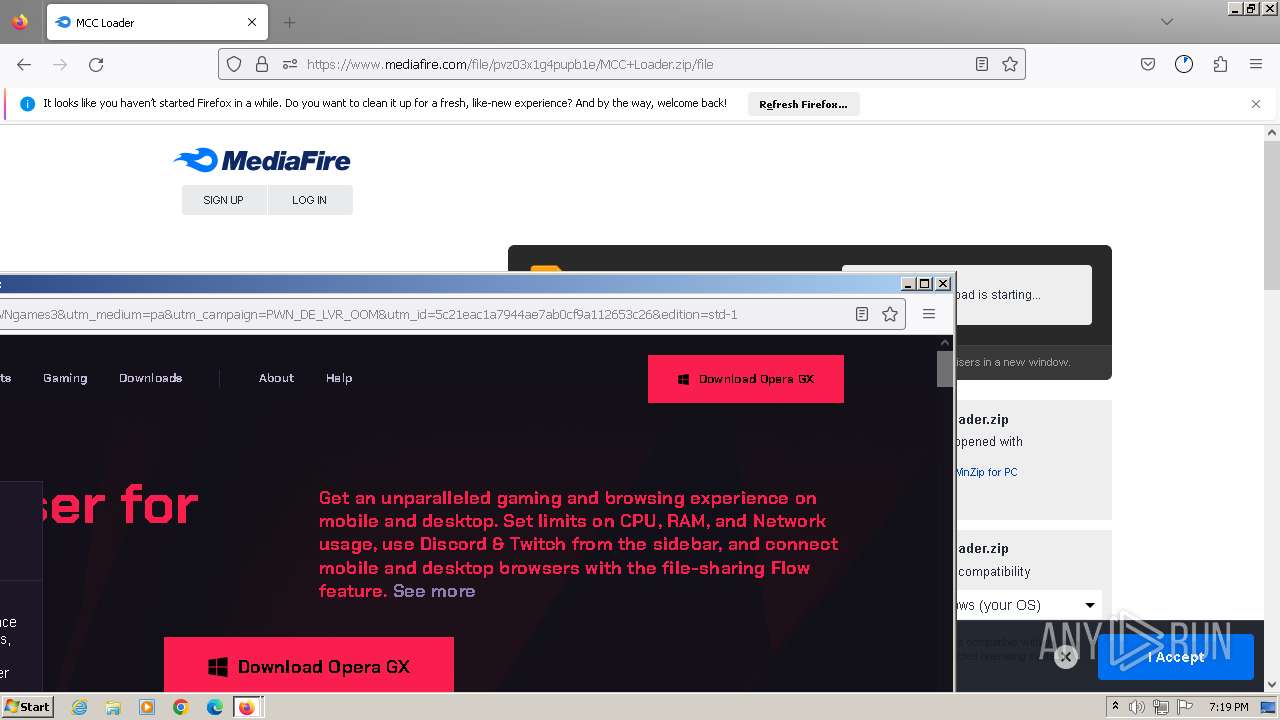Open Gaming menu on Opera page
This screenshot has width=1280, height=720.
click(65, 378)
